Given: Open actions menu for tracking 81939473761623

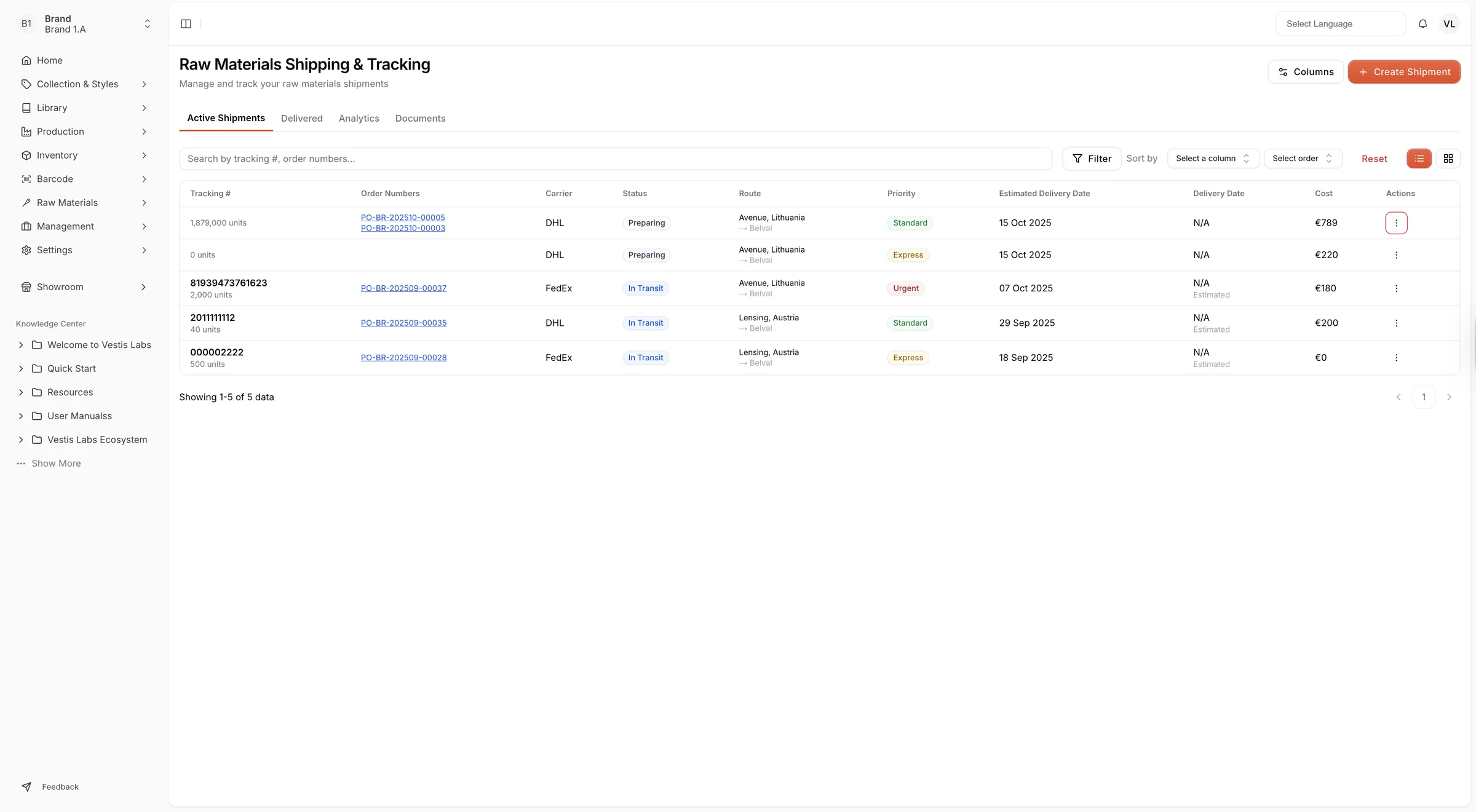Looking at the screenshot, I should [1396, 288].
